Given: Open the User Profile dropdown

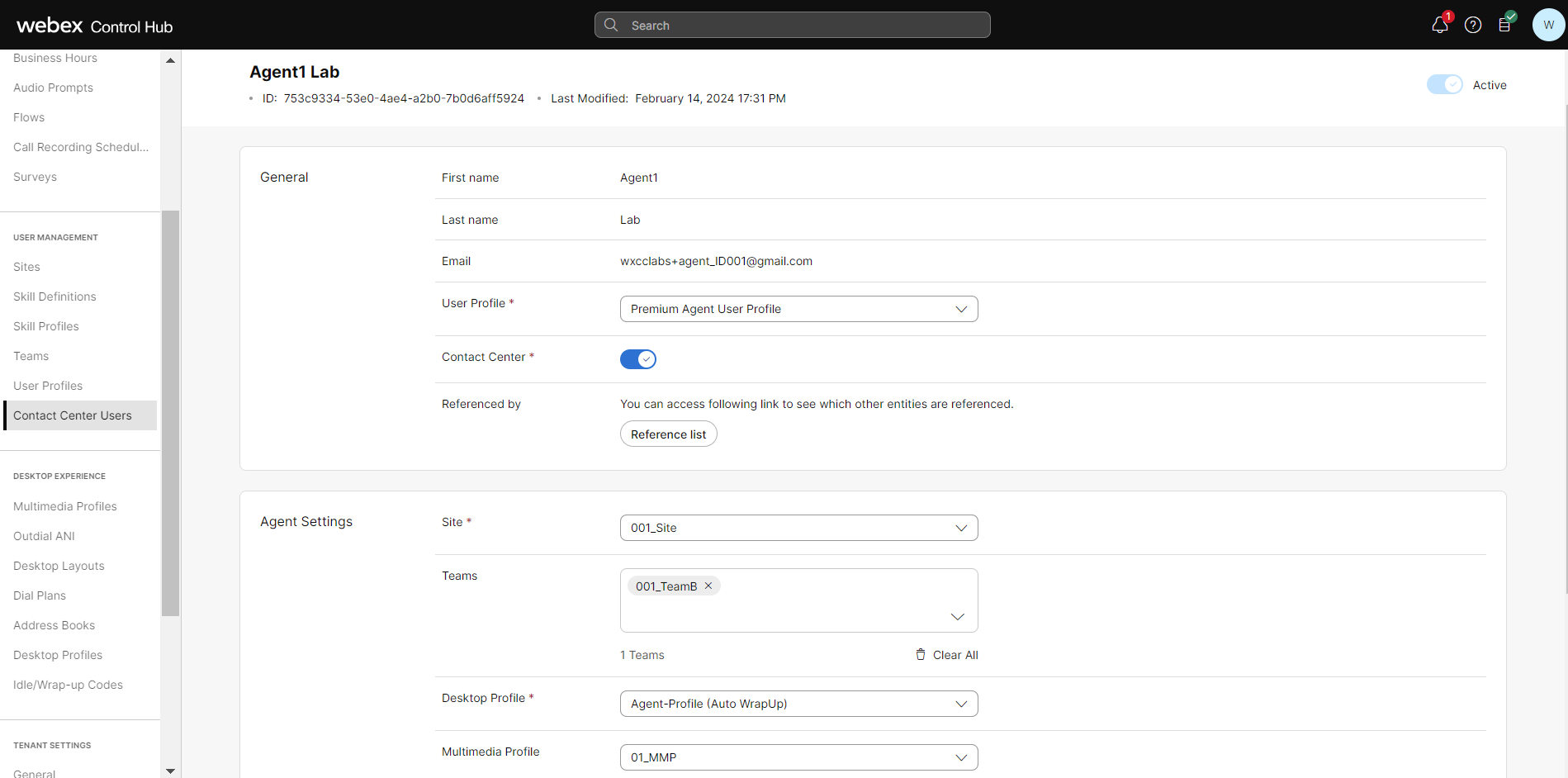Looking at the screenshot, I should click(799, 309).
